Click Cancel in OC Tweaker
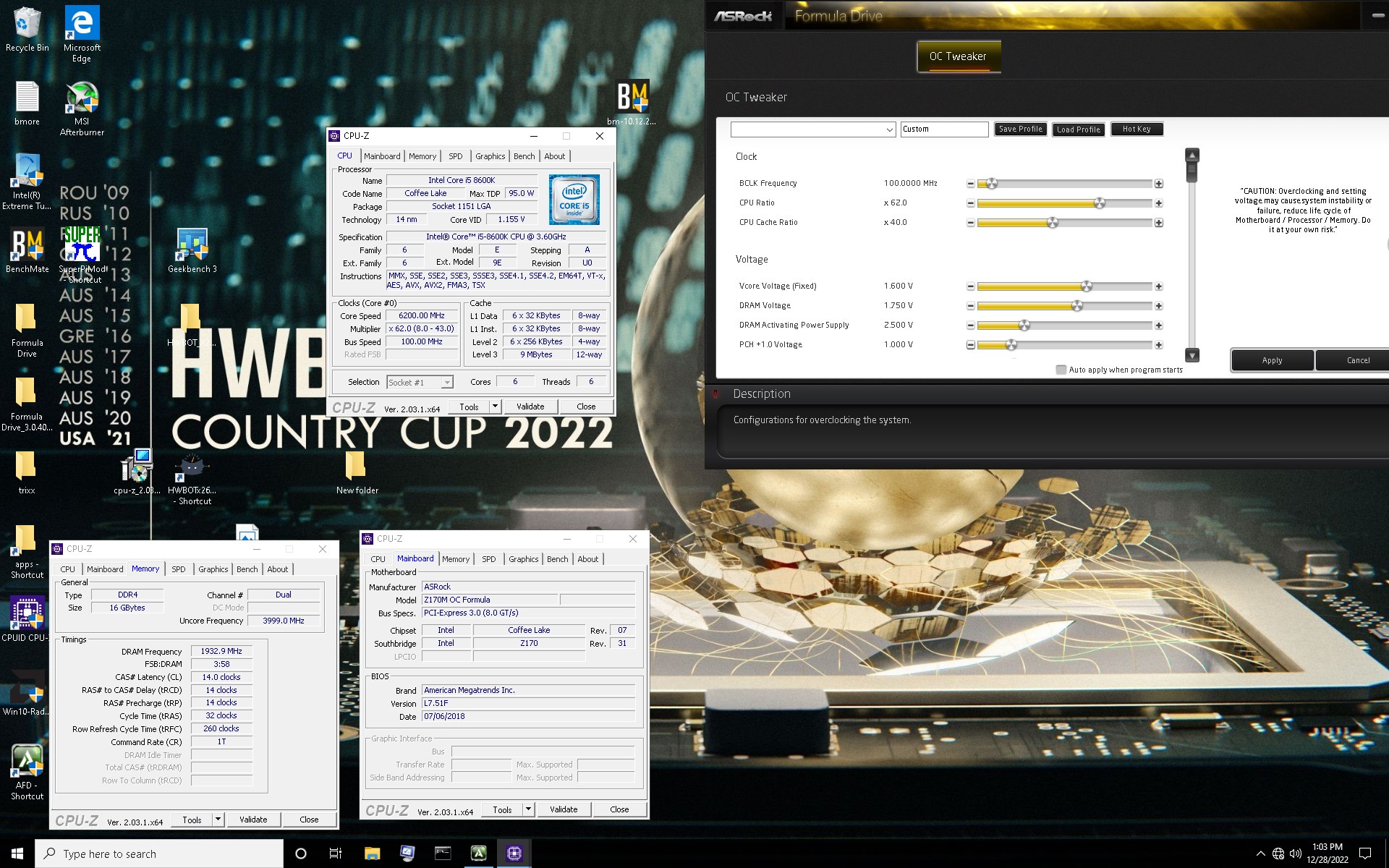1389x868 pixels. pyautogui.click(x=1353, y=360)
